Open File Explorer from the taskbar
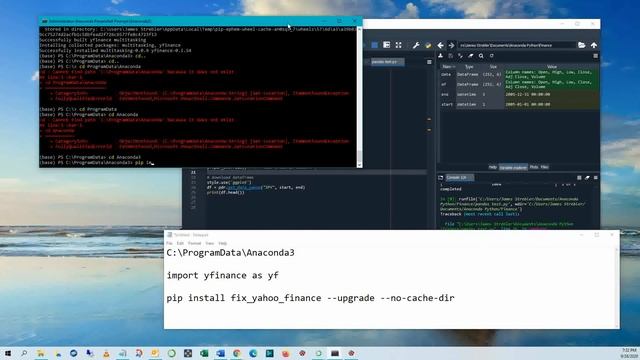 pyautogui.click(x=40, y=353)
